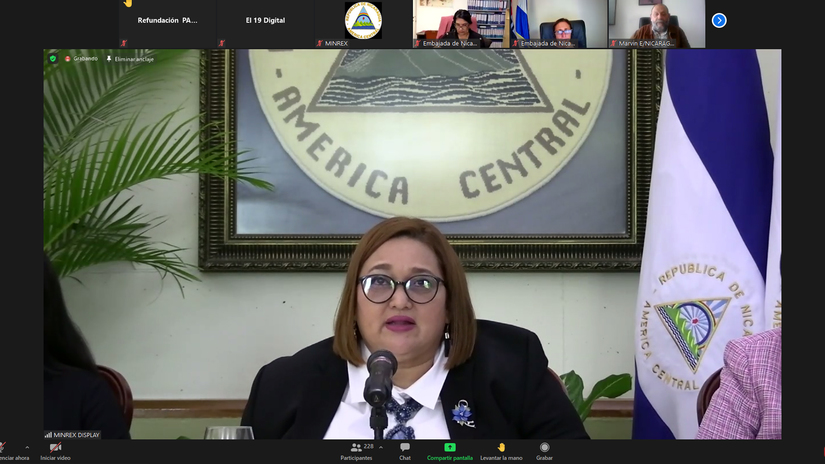This screenshot has width=825, height=464.
Task: Select the second Embajada de Nica... tile with woman wearing glasses
Action: [x=559, y=24]
